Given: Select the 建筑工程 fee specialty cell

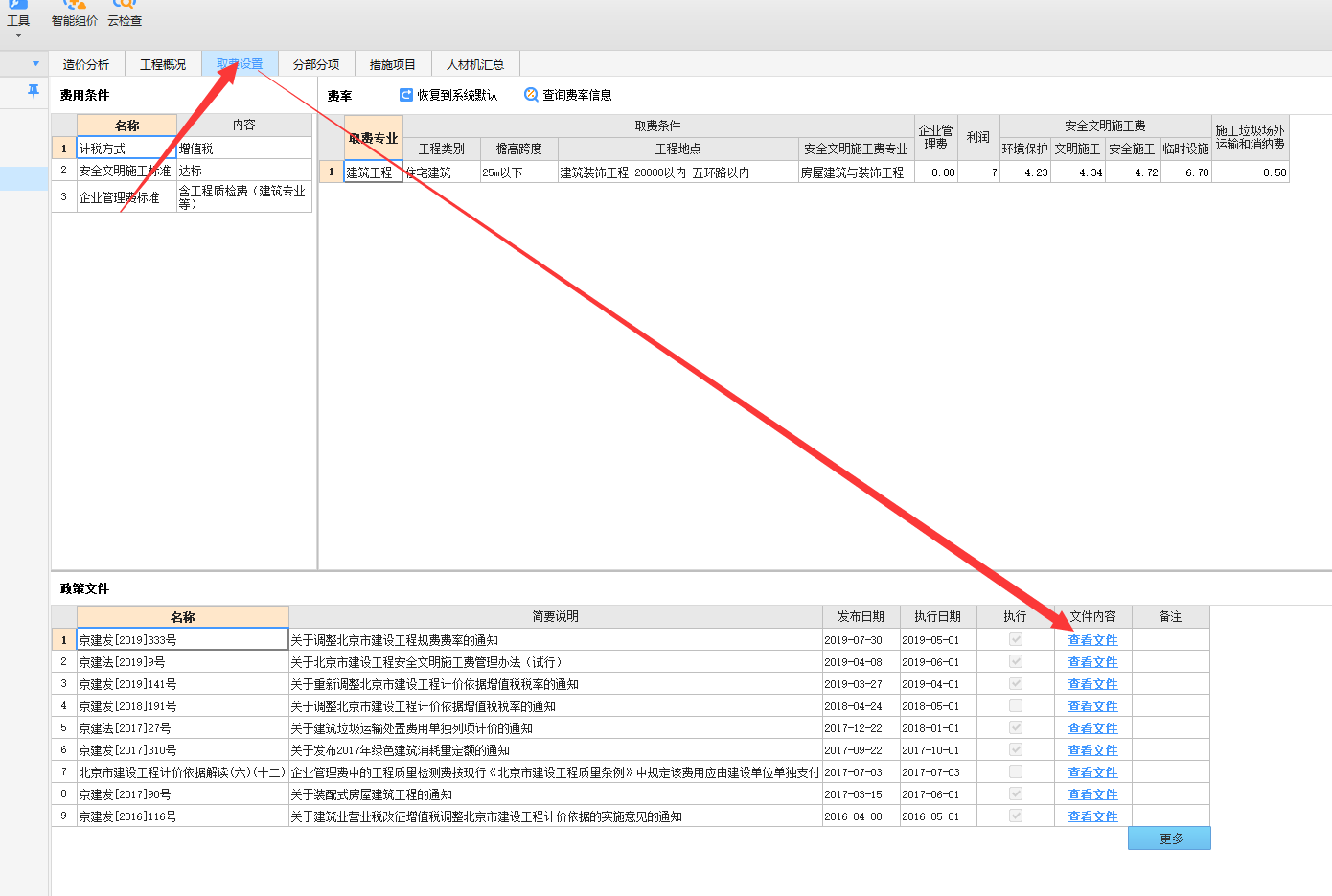Looking at the screenshot, I should pyautogui.click(x=373, y=172).
